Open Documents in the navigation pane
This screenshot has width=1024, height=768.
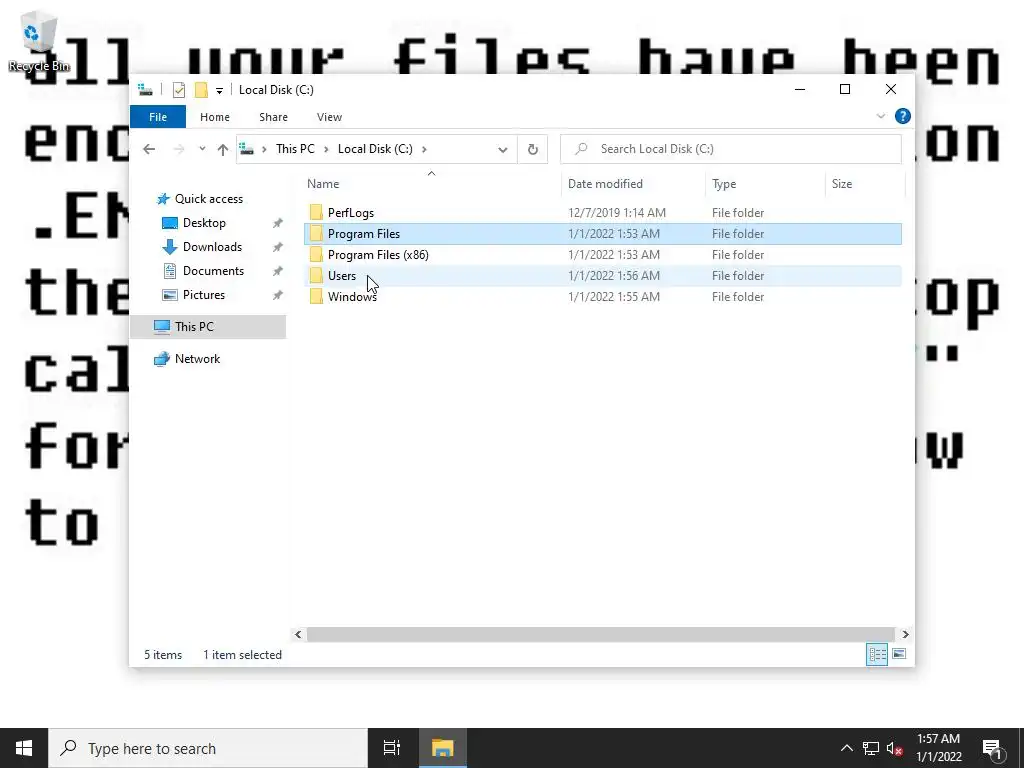(213, 271)
